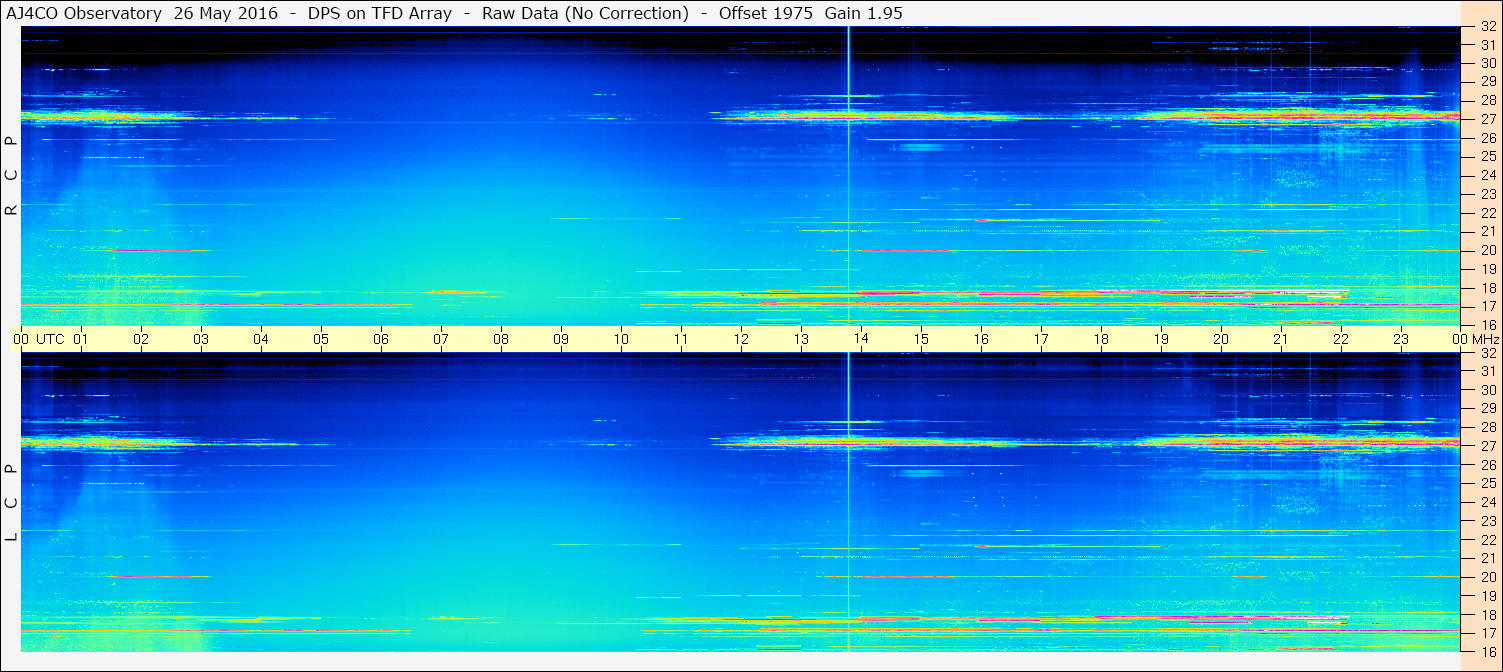
Task: Select the 23 hour marker on the time axis
Action: (1401, 339)
